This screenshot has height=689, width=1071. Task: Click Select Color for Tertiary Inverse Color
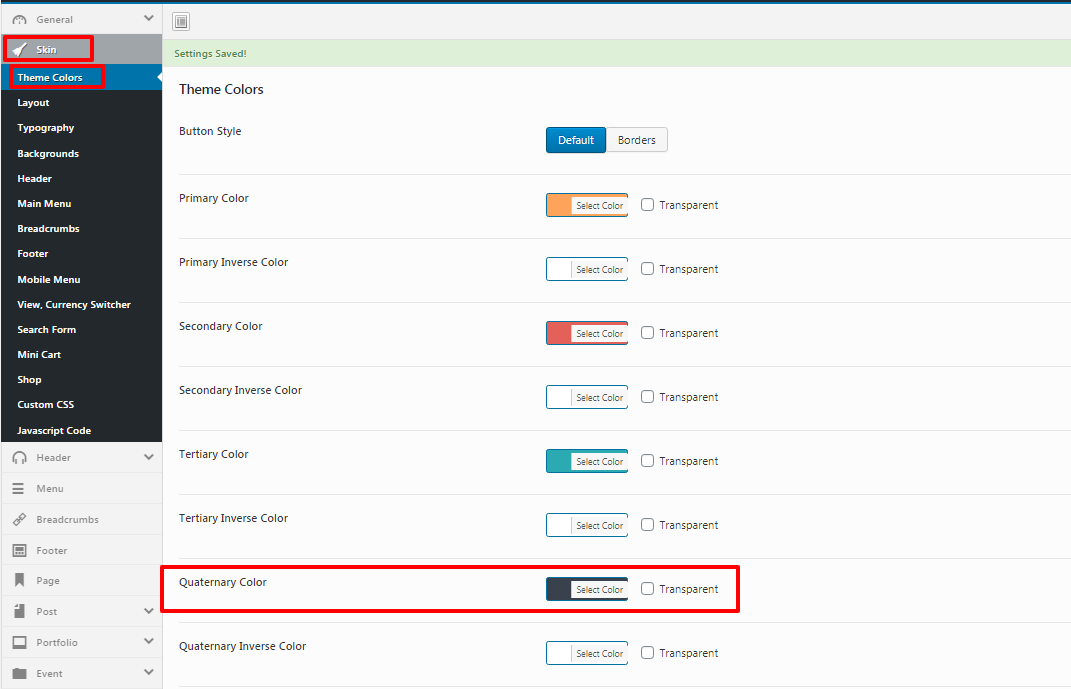(599, 526)
